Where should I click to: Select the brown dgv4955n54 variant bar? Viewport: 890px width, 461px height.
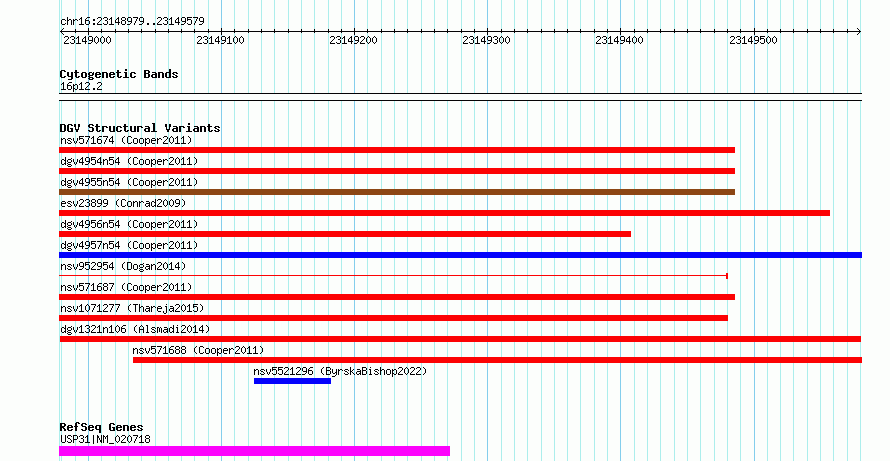coord(397,192)
